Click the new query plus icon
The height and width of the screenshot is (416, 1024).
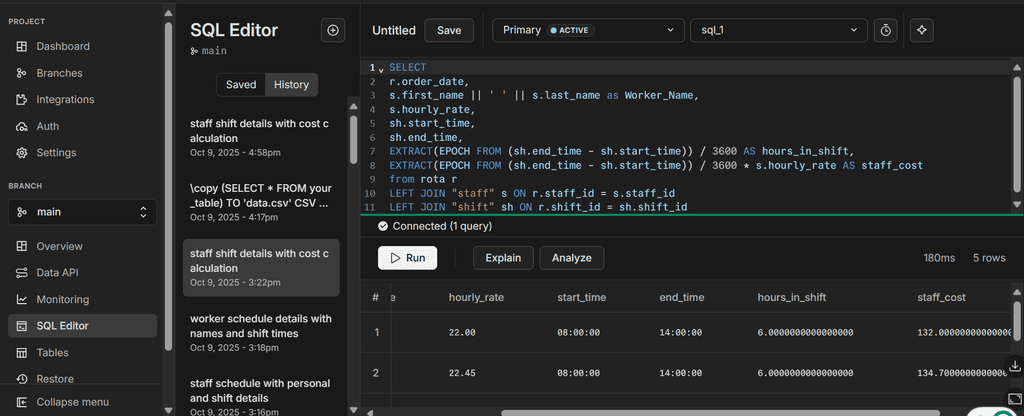tap(333, 30)
